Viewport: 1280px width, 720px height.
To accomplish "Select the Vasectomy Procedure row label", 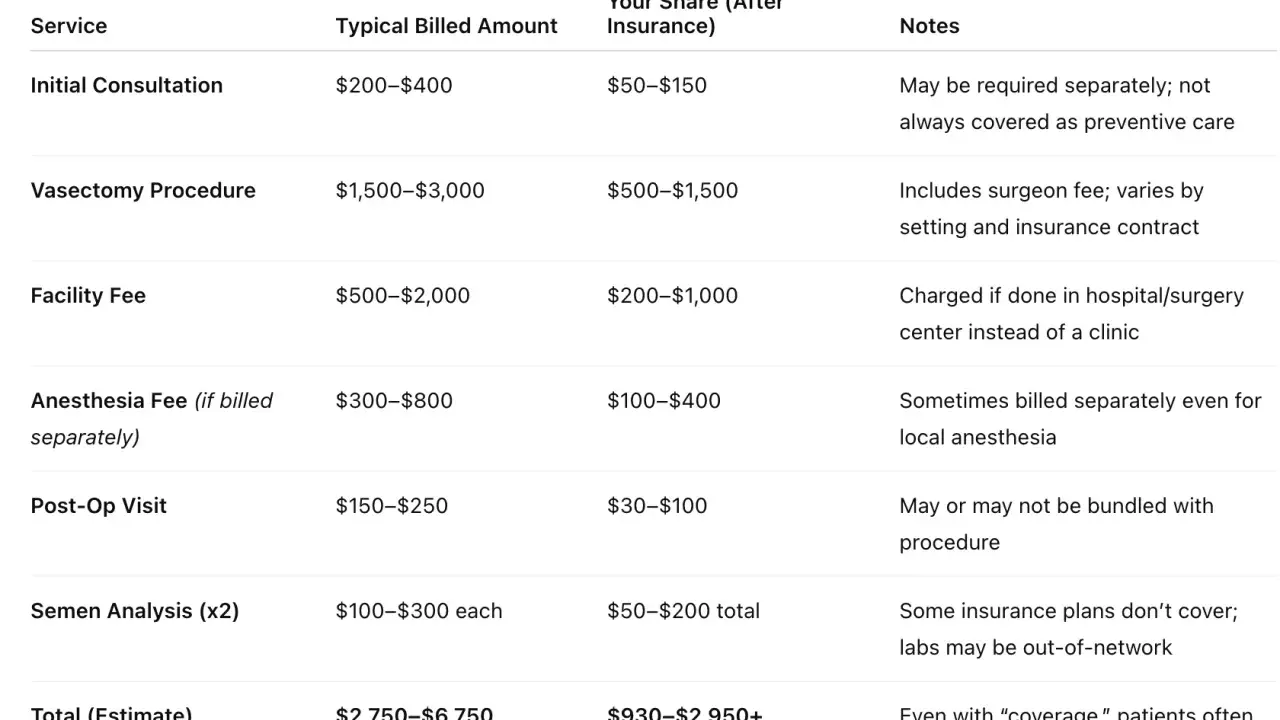I will click(143, 190).
